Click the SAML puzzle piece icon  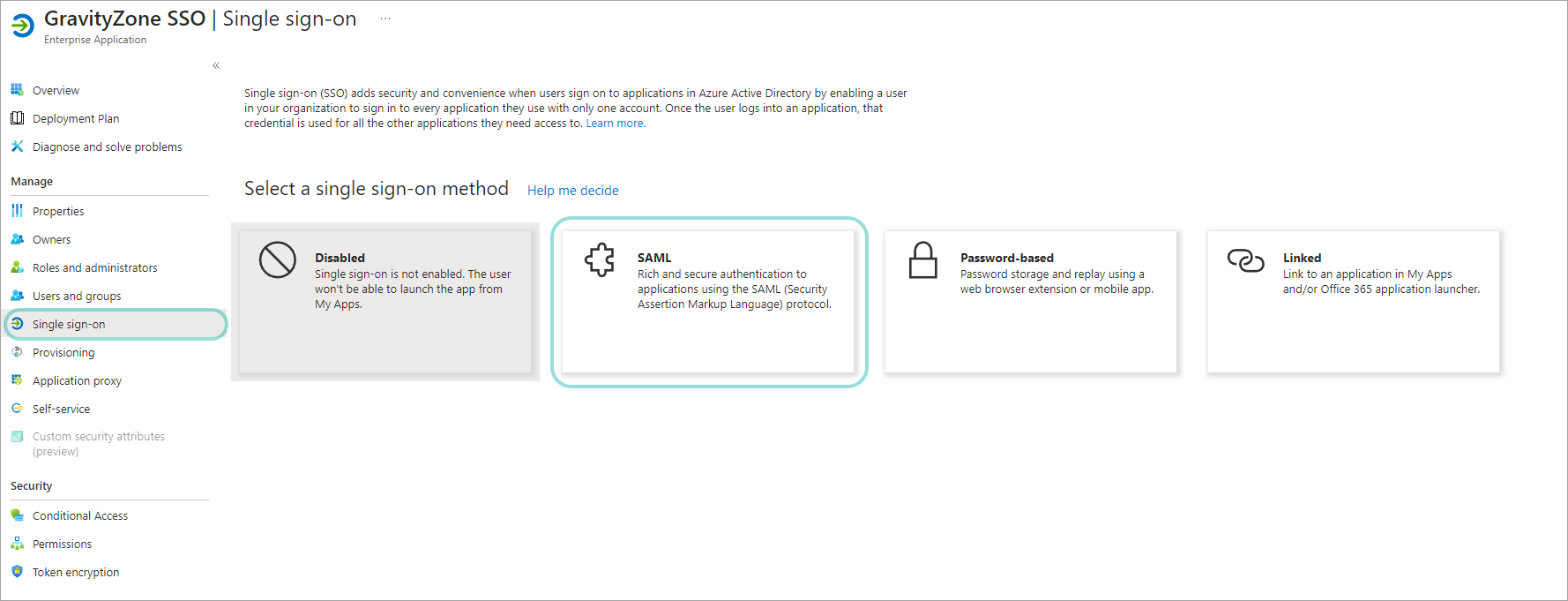click(x=600, y=259)
